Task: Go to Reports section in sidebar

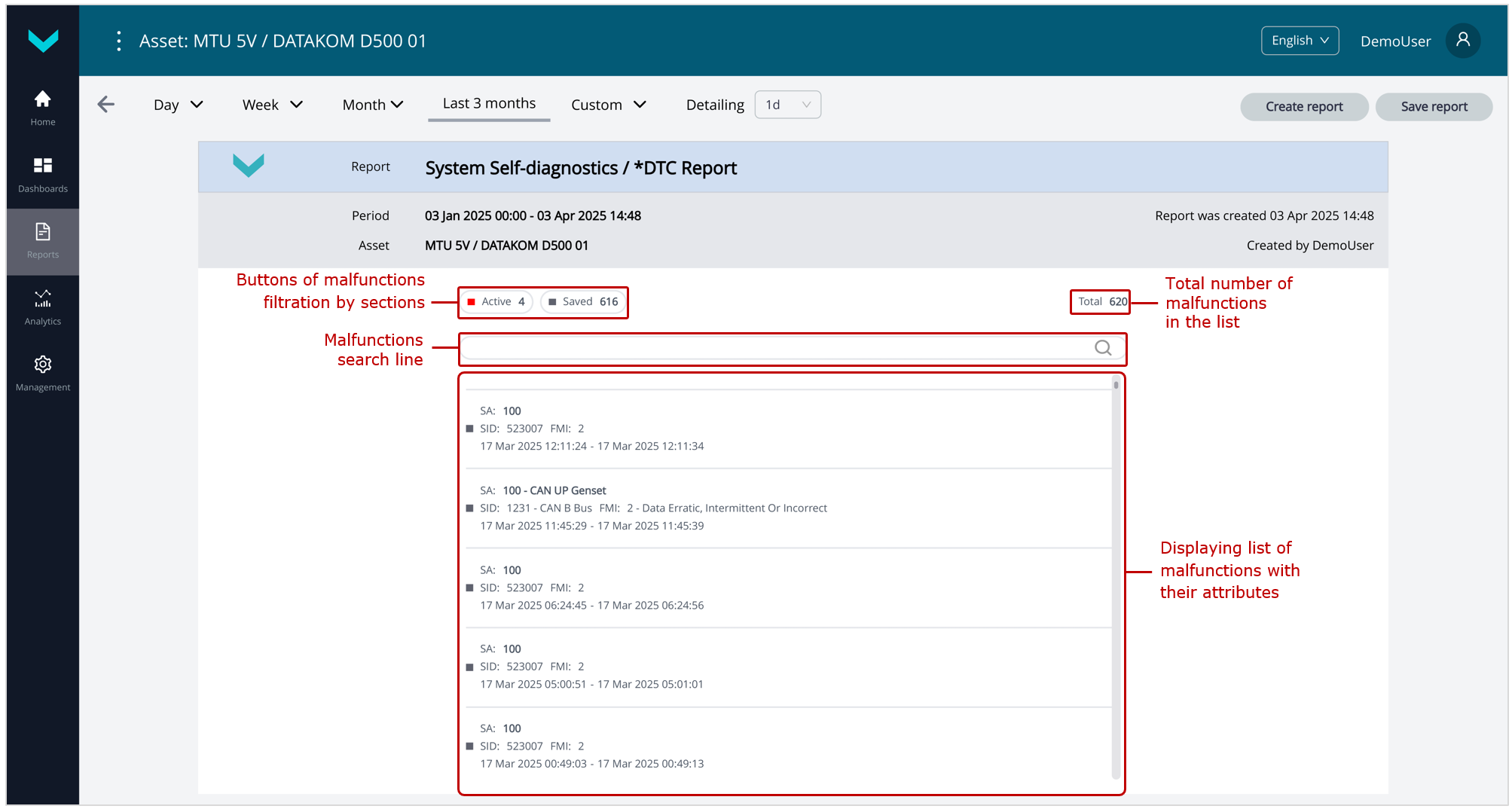Action: point(43,241)
